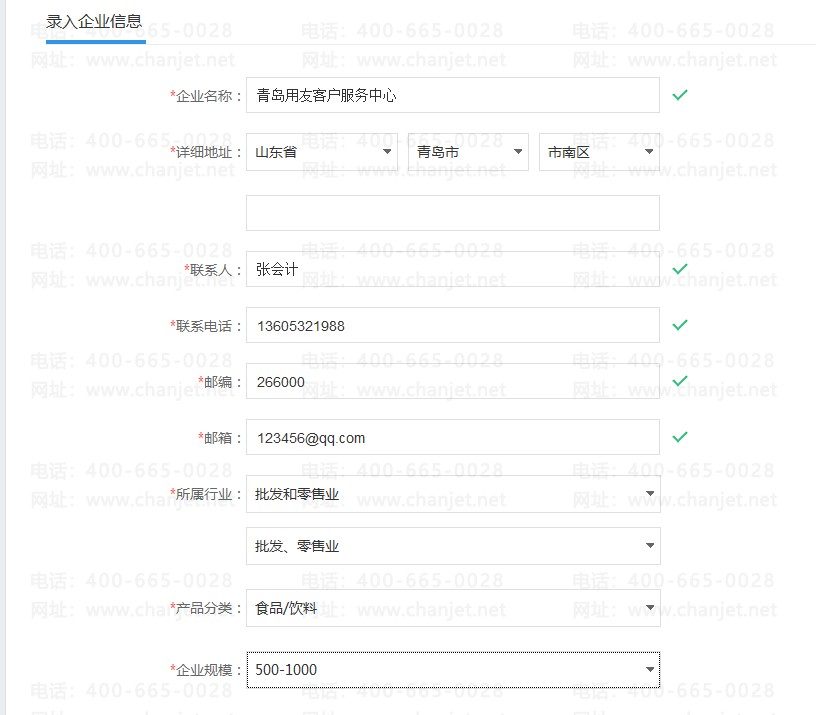Open the 青岛市 city dropdown

coord(467,152)
